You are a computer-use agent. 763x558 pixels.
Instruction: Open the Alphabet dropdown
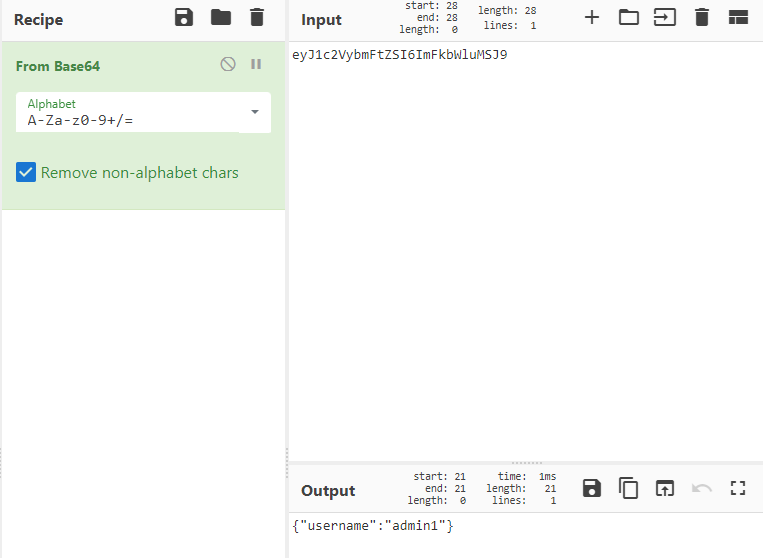254,112
